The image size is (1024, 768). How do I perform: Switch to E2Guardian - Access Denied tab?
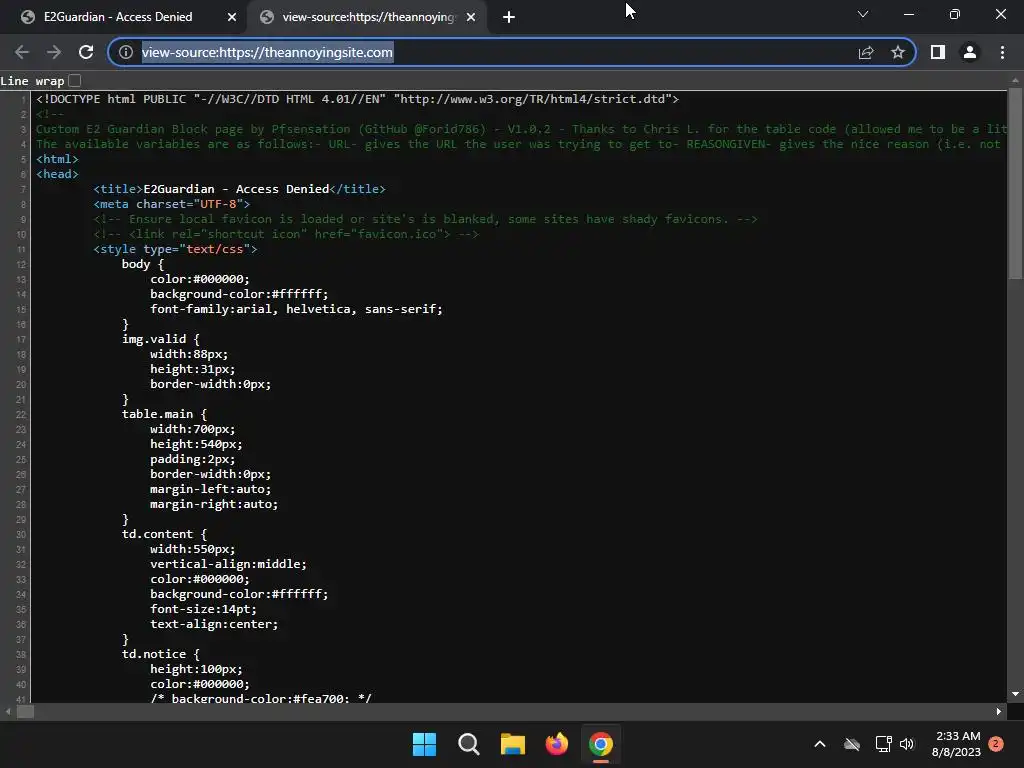click(118, 17)
